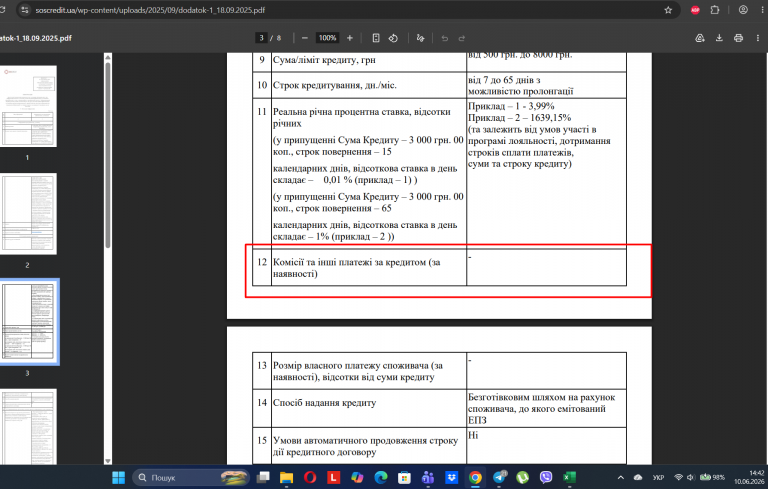The height and width of the screenshot is (489, 768).
Task: Click text 'Сума/ліміт кредиту, грн'
Action: click(324, 60)
